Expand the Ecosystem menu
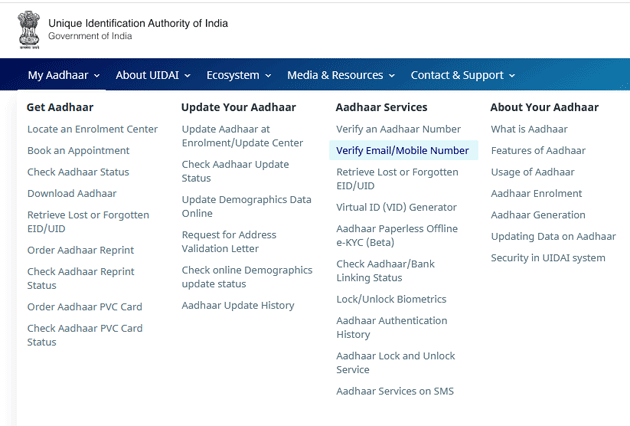The width and height of the screenshot is (630, 426). tap(239, 75)
